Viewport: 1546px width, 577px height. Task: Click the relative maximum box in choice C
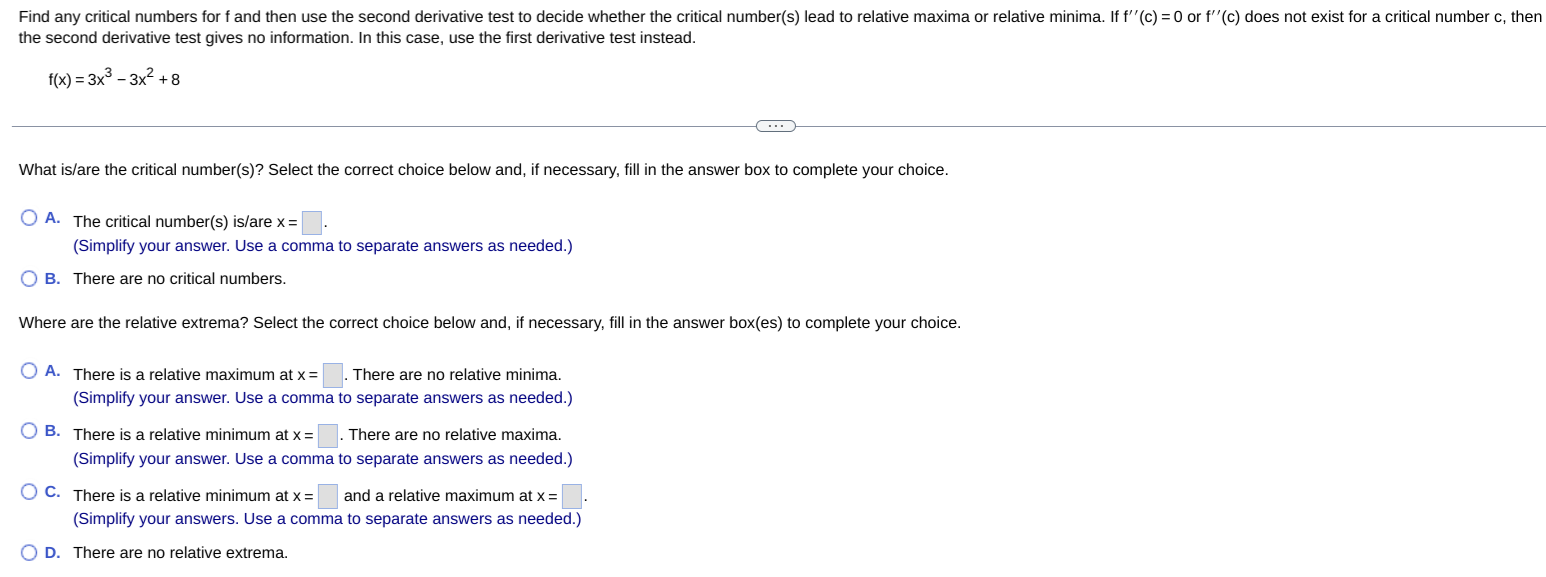click(571, 496)
